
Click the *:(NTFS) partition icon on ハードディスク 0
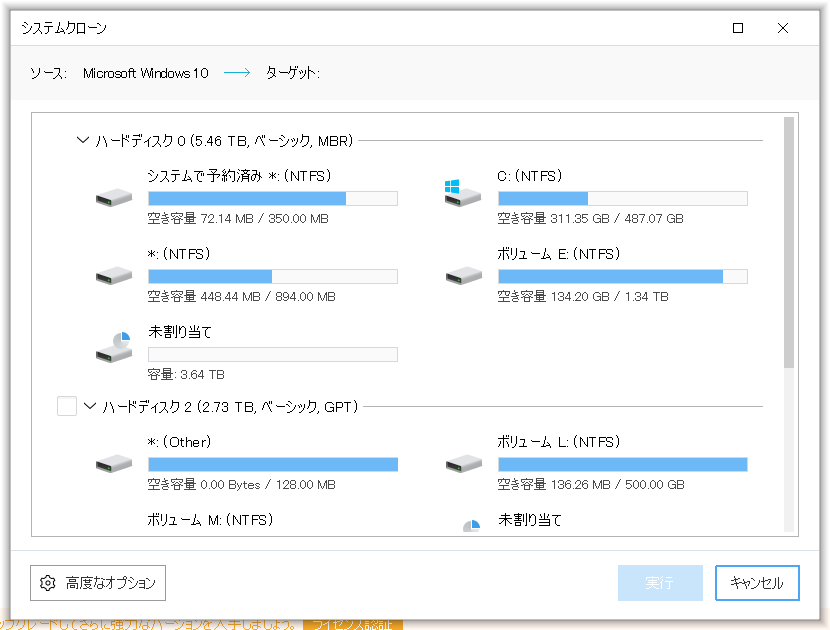coord(112,274)
